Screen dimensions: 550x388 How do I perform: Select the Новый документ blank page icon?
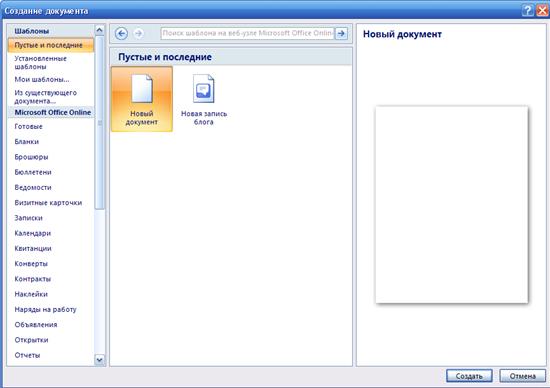click(x=142, y=99)
